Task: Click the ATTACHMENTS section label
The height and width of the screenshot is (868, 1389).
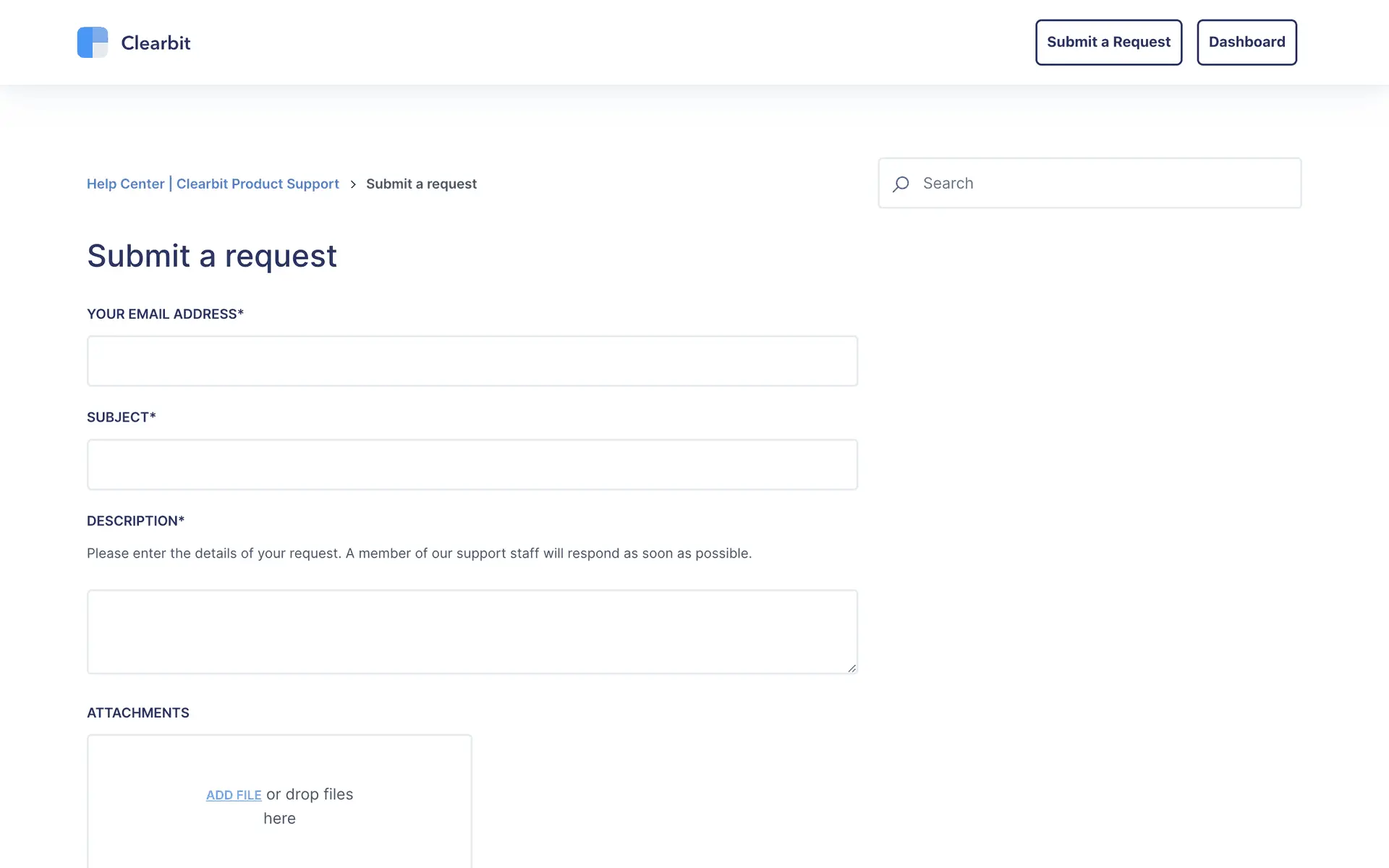Action: (x=138, y=712)
